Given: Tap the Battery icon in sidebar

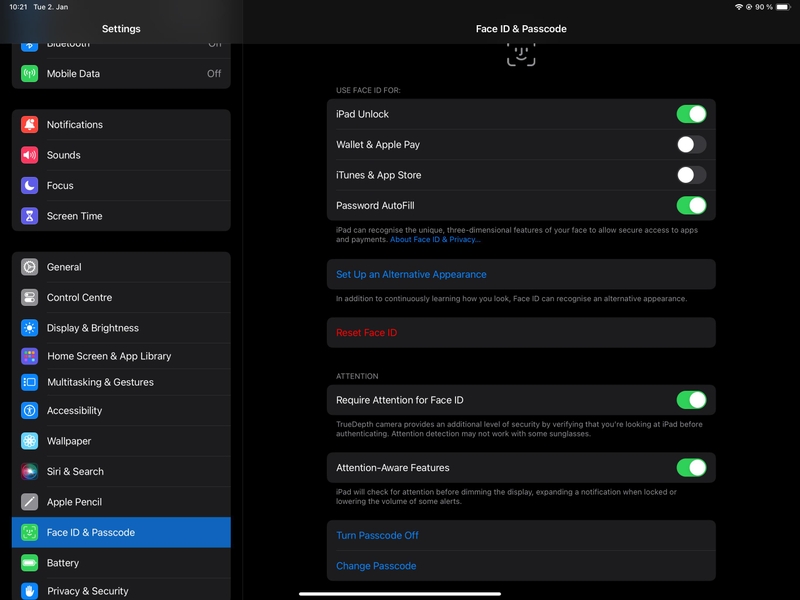Looking at the screenshot, I should 30,563.
